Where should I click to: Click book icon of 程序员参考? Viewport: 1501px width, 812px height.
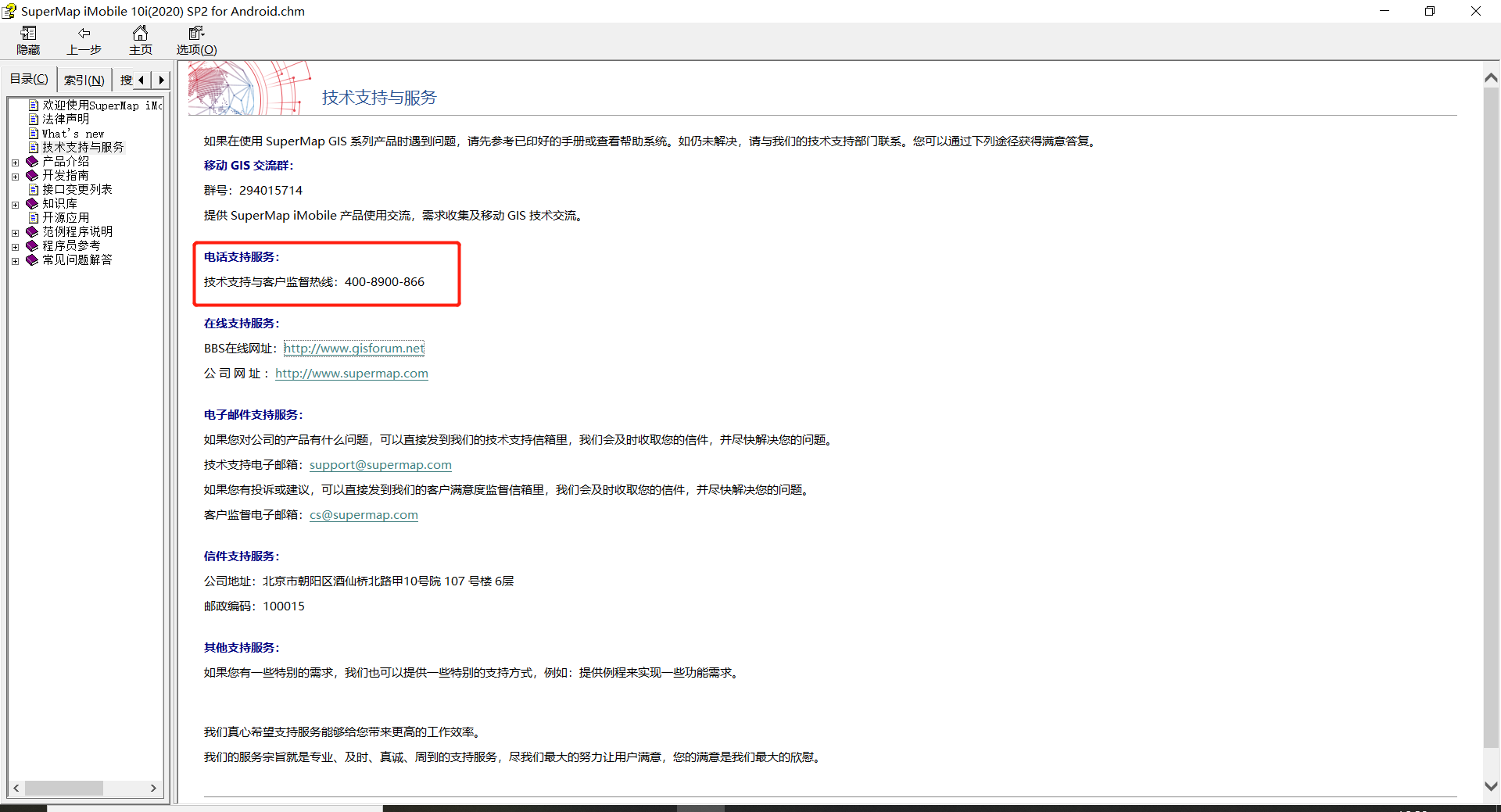point(32,245)
